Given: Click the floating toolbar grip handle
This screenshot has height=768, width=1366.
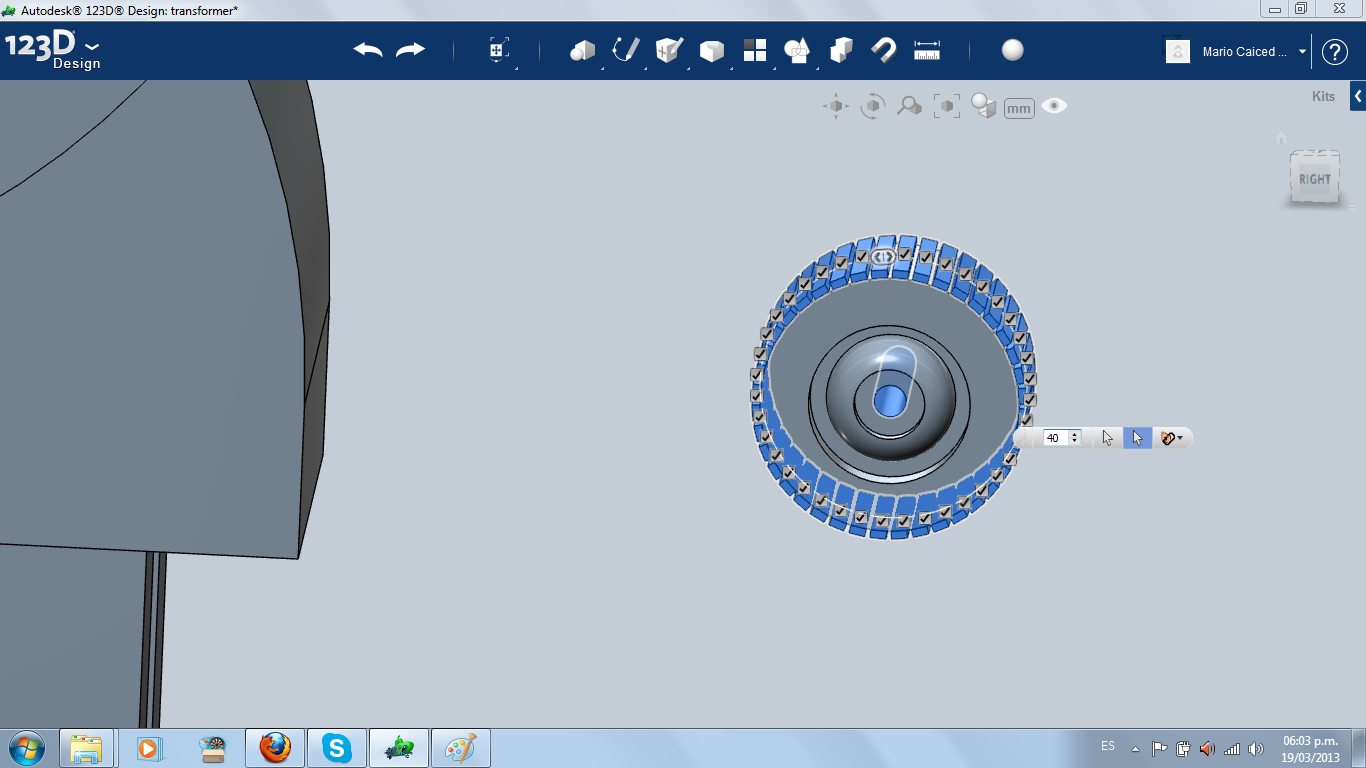Looking at the screenshot, I should click(1027, 438).
